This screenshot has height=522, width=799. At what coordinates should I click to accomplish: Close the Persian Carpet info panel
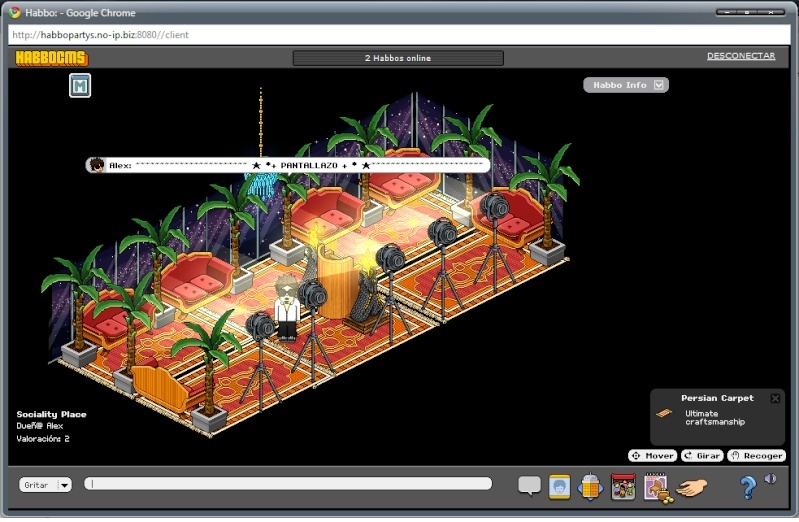pyautogui.click(x=775, y=399)
